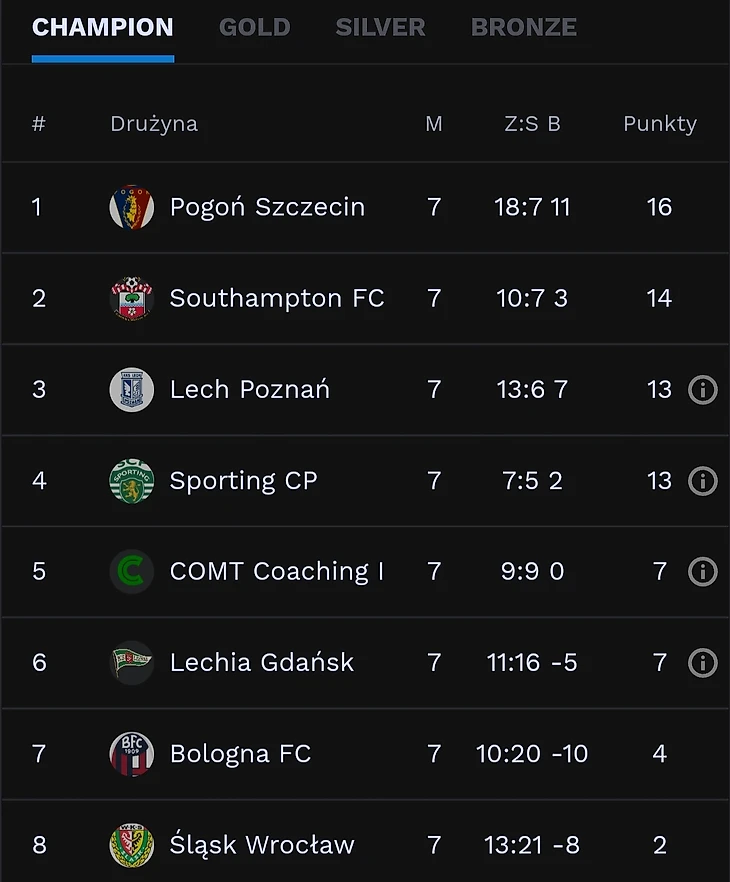This screenshot has width=730, height=882.
Task: Click the Drużyna column header
Action: tap(154, 124)
